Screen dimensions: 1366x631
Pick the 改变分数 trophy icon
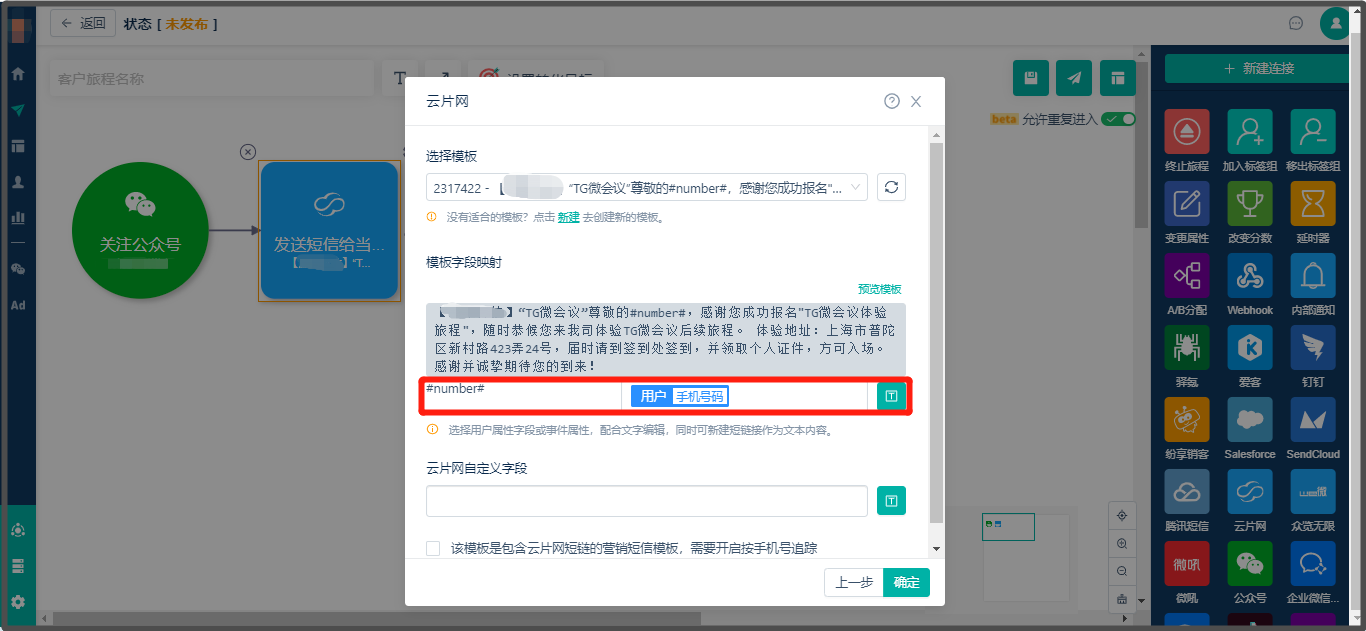[x=1250, y=203]
